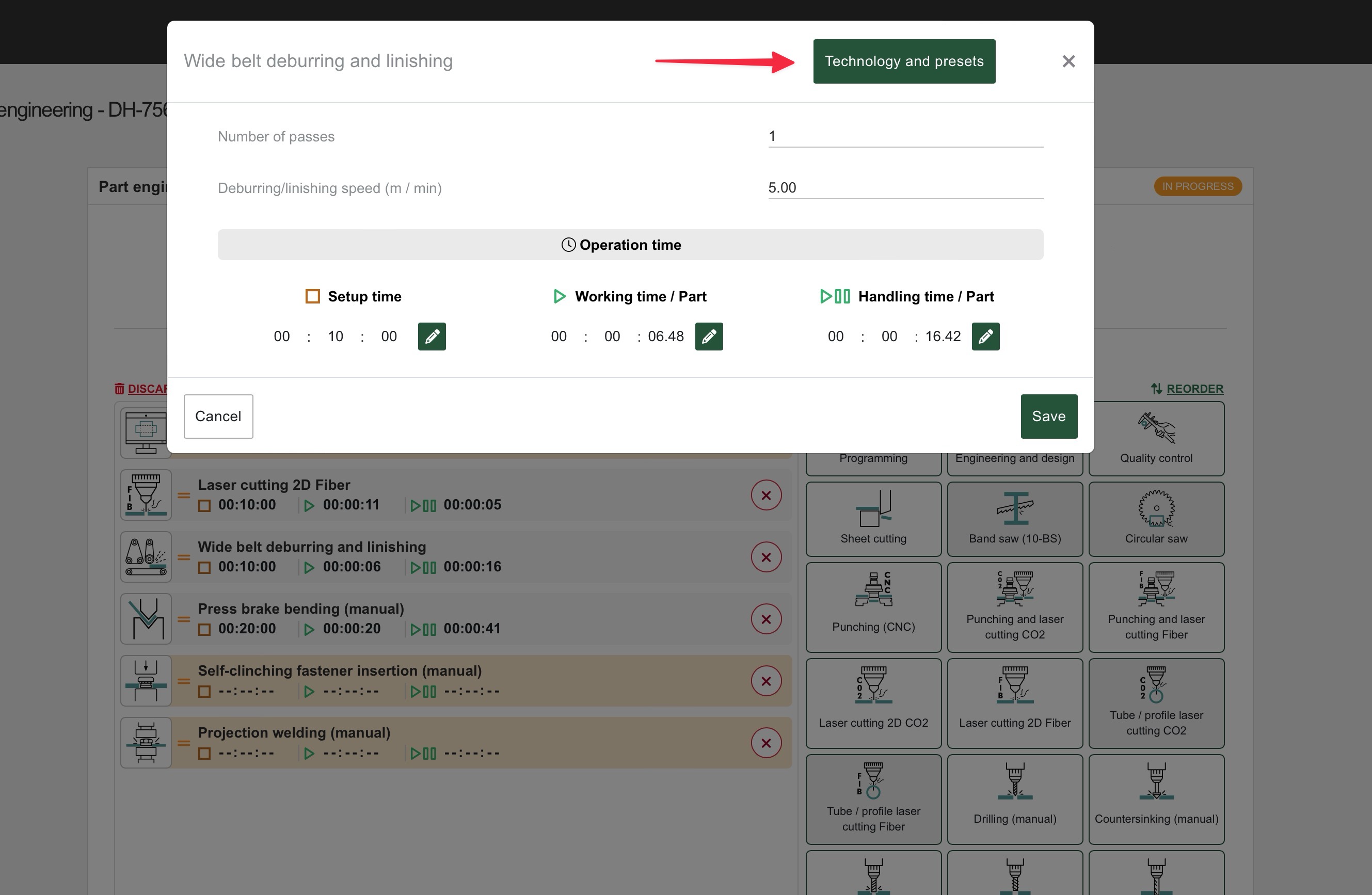Add Punching (CNC) operation tile

pyautogui.click(x=873, y=606)
